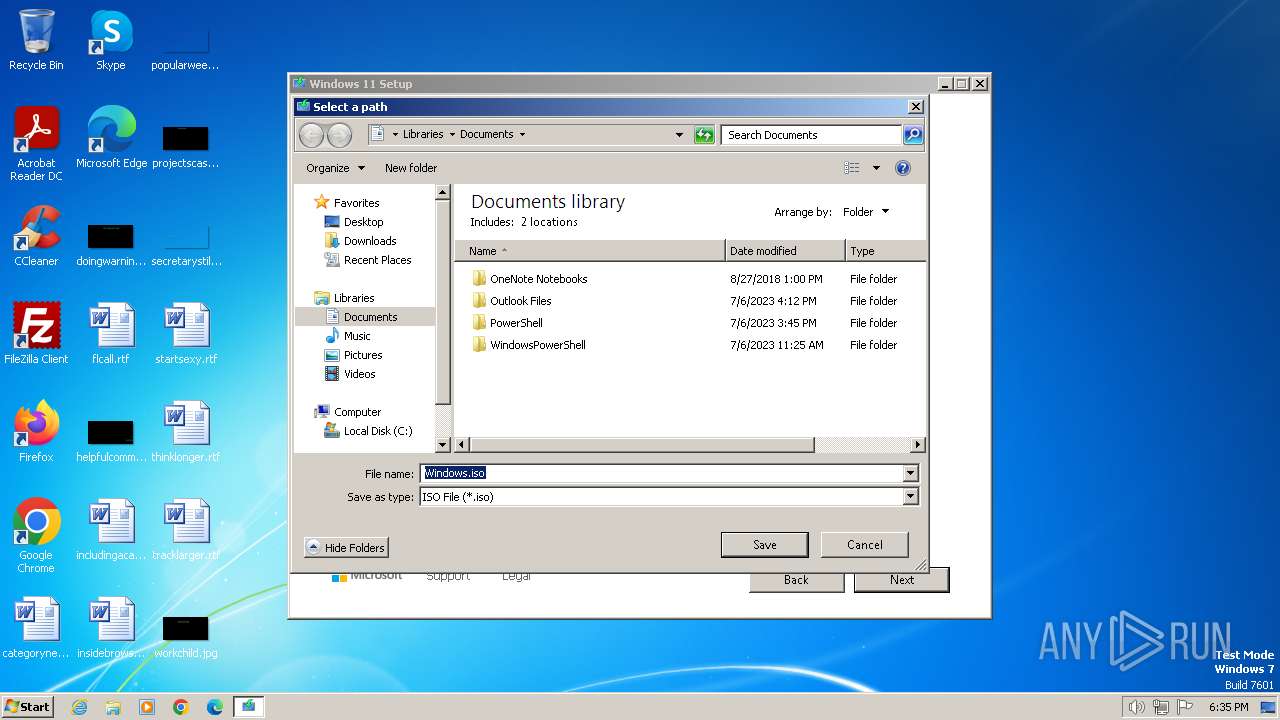This screenshot has height=720, width=1280.
Task: Expand the address bar history dropdown
Action: [x=680, y=135]
